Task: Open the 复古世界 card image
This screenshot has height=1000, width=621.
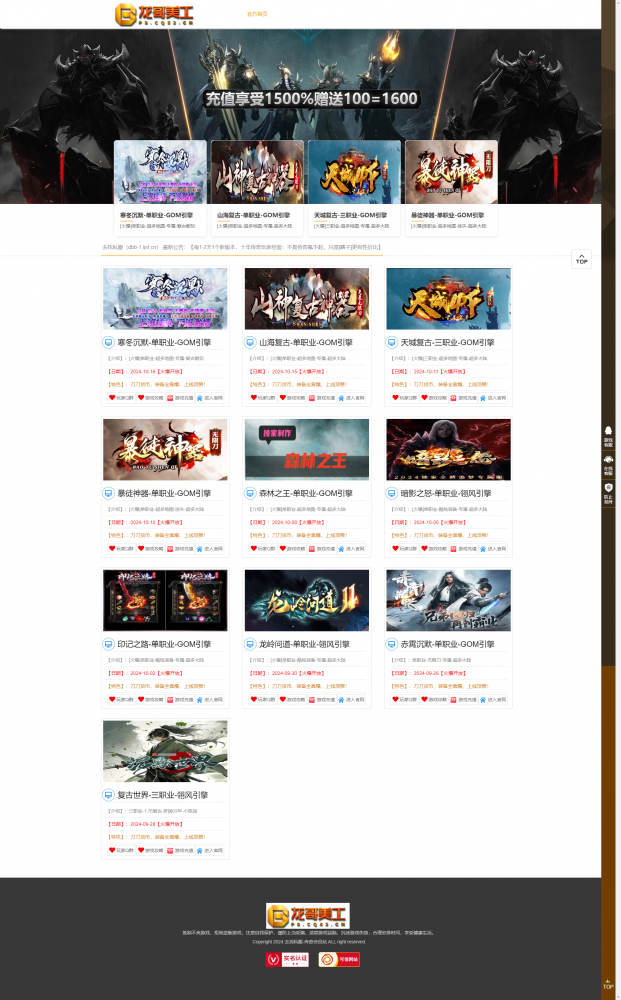Action: pos(165,751)
